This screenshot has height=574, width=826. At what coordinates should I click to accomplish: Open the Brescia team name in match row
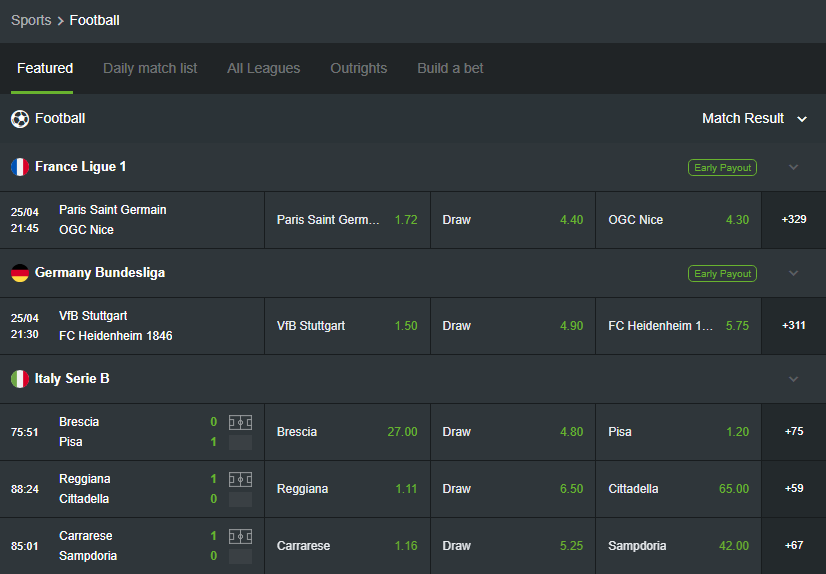click(x=79, y=422)
